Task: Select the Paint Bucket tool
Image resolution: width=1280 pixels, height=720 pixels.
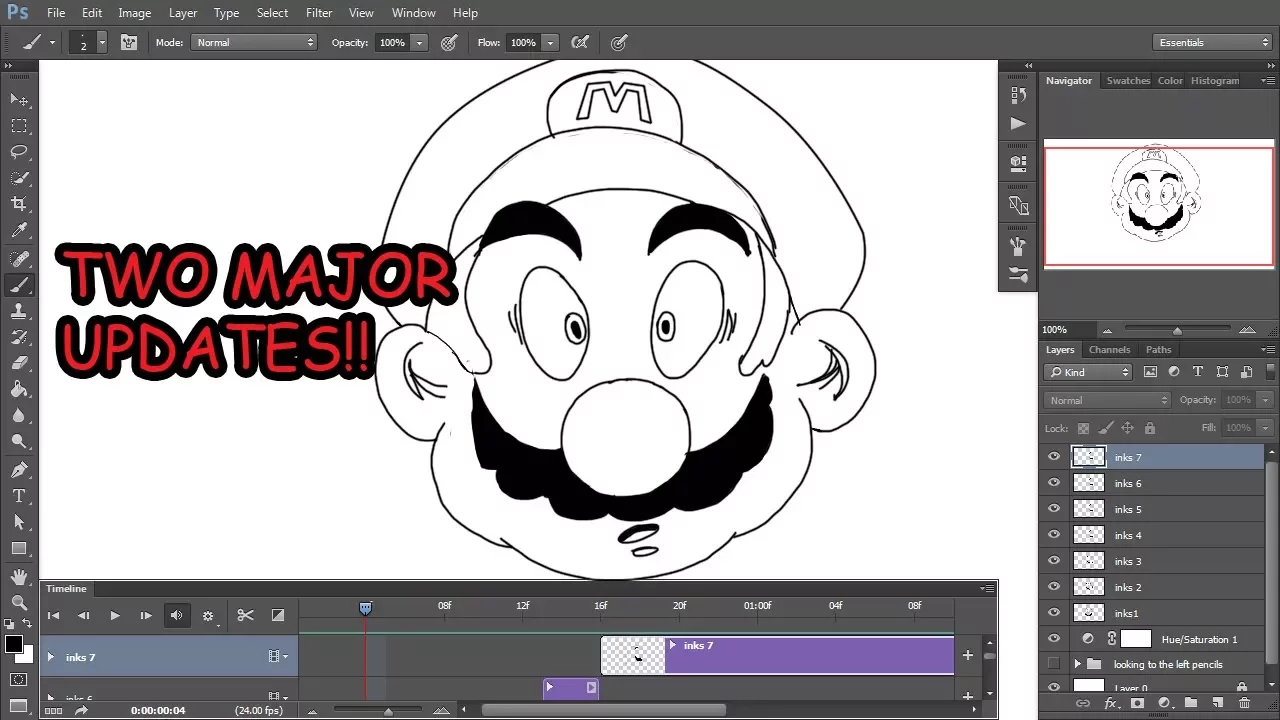Action: click(19, 389)
